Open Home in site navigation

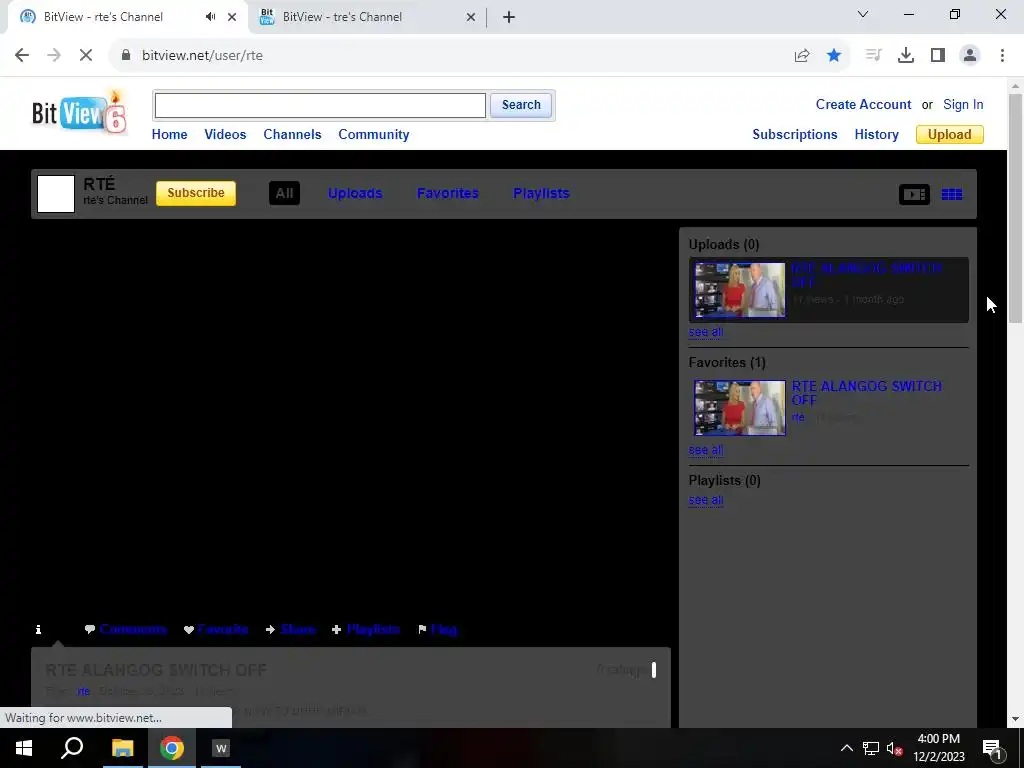170,135
